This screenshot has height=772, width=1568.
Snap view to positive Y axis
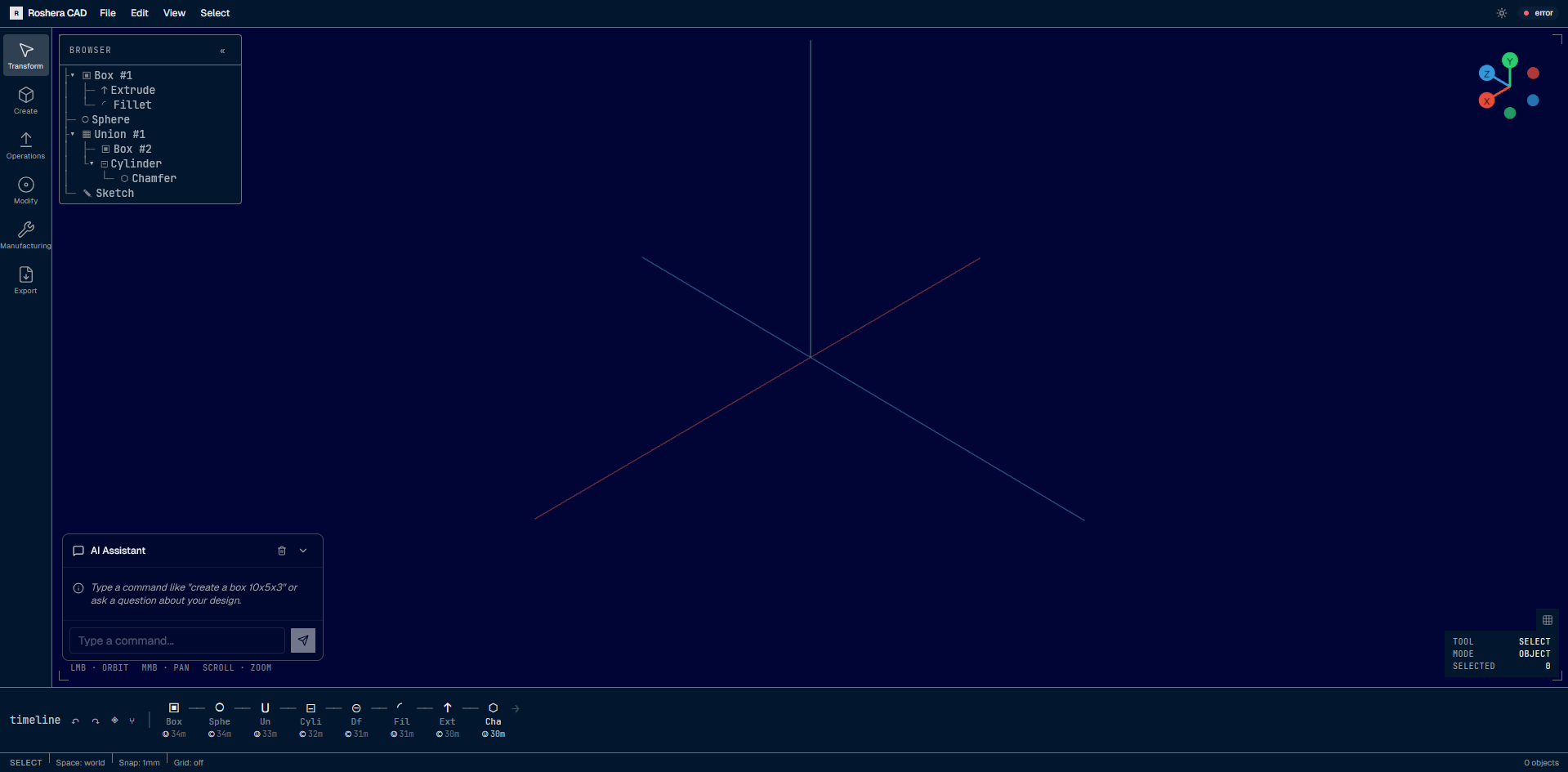coord(1510,60)
